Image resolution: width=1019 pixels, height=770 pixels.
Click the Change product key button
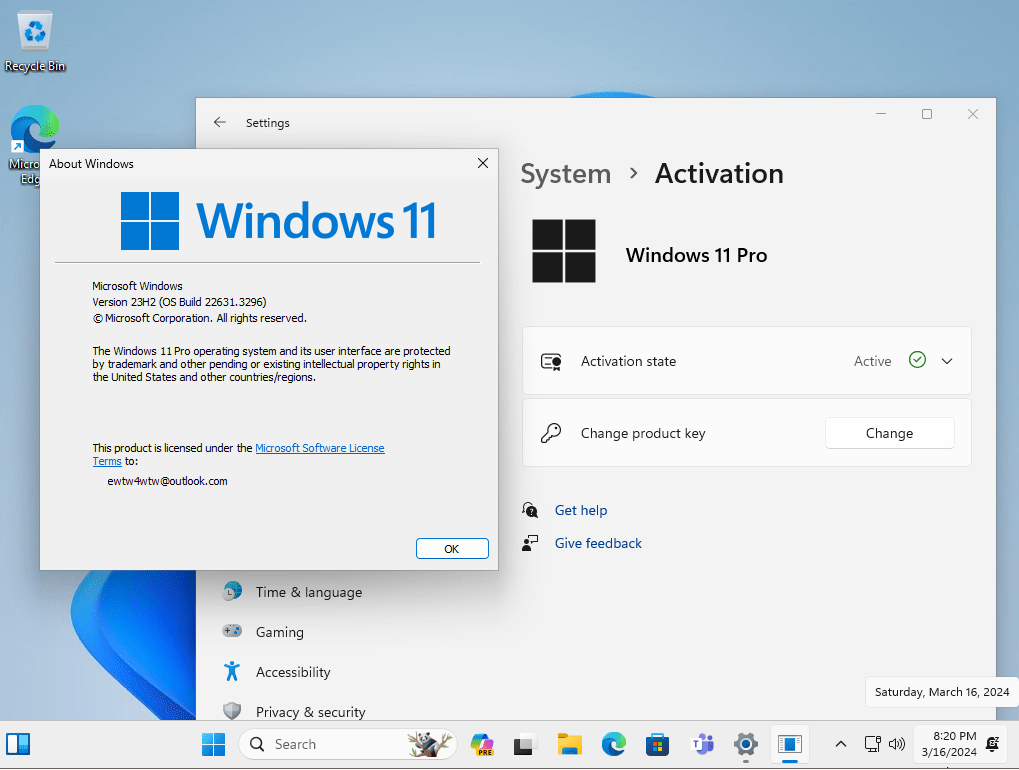click(x=889, y=433)
